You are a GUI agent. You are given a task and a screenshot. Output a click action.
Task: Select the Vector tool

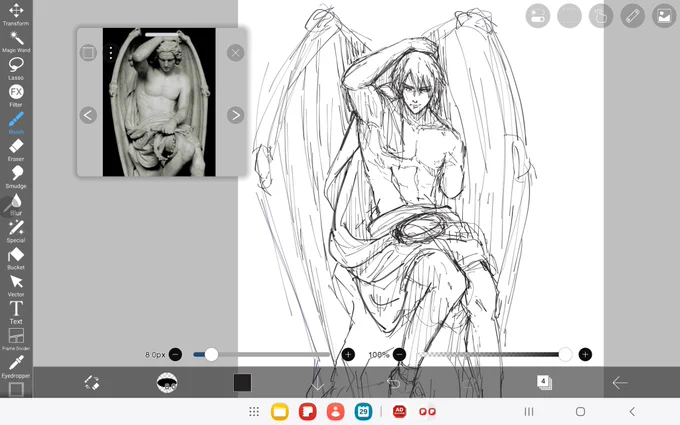point(16,285)
